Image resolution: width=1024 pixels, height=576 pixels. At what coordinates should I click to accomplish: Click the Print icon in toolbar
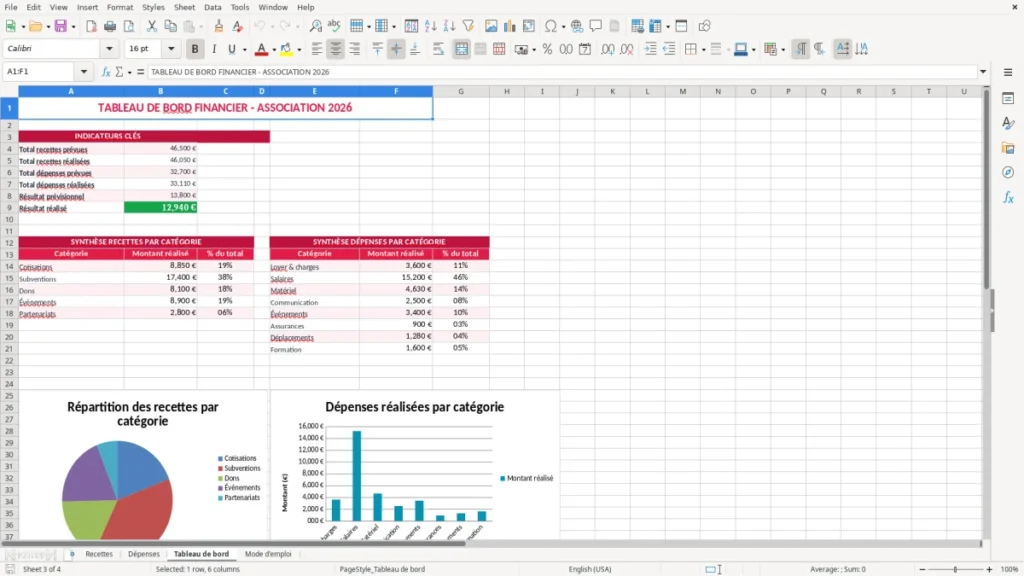click(110, 26)
